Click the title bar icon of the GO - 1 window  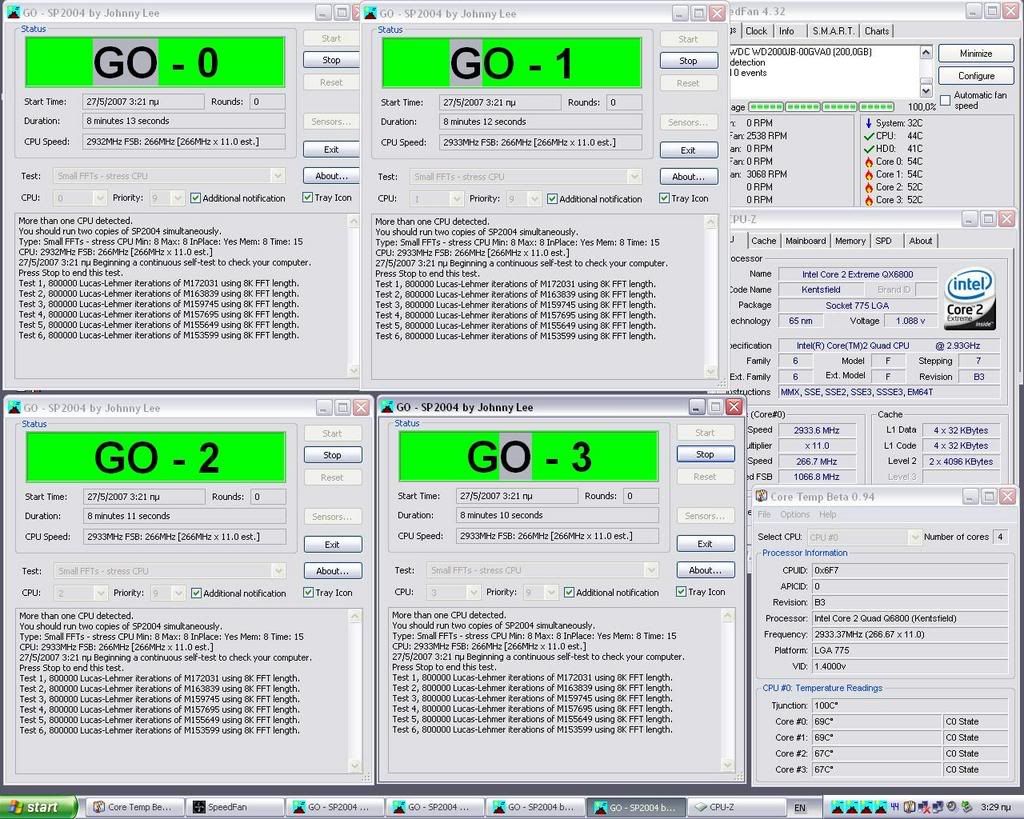point(370,13)
